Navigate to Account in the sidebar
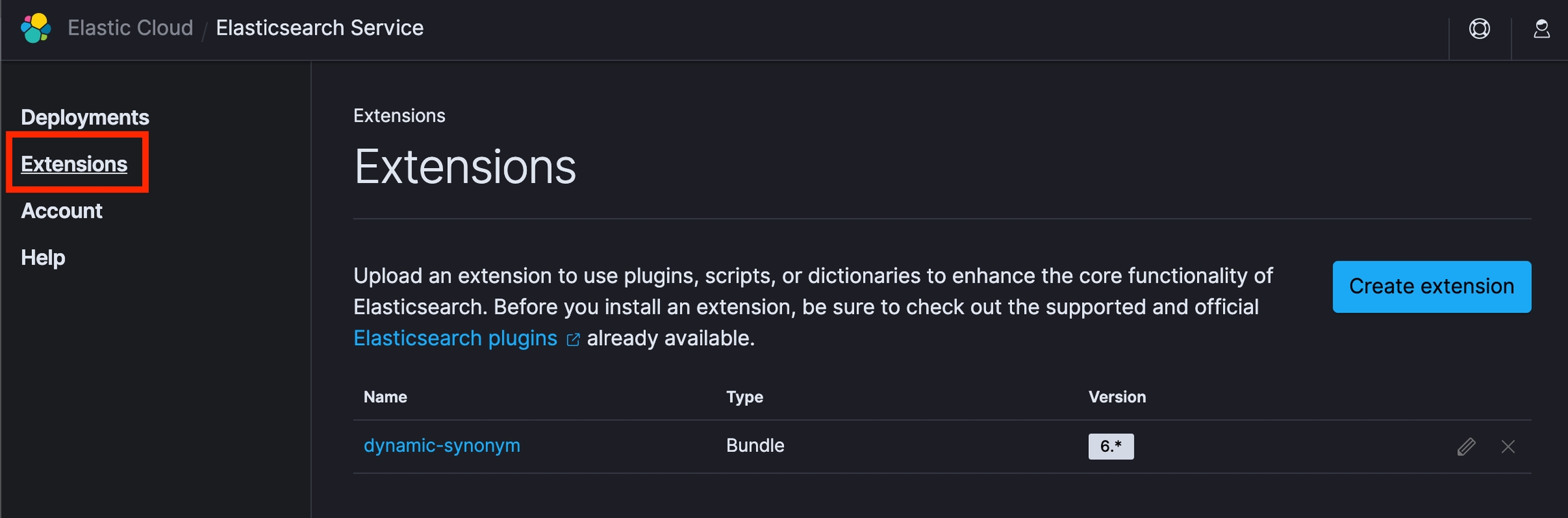1568x518 pixels. pos(62,211)
